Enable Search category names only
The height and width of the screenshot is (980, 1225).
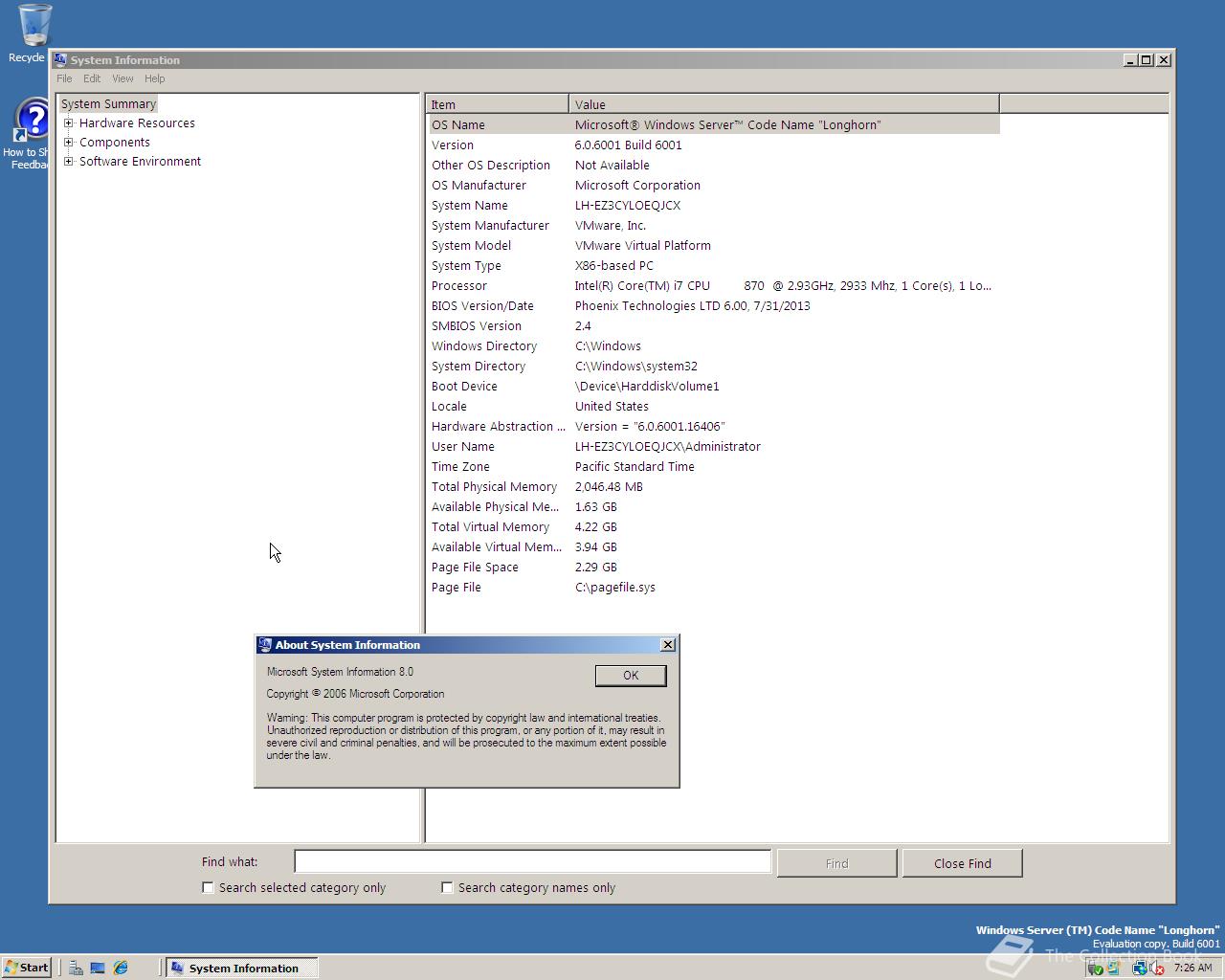tap(447, 887)
